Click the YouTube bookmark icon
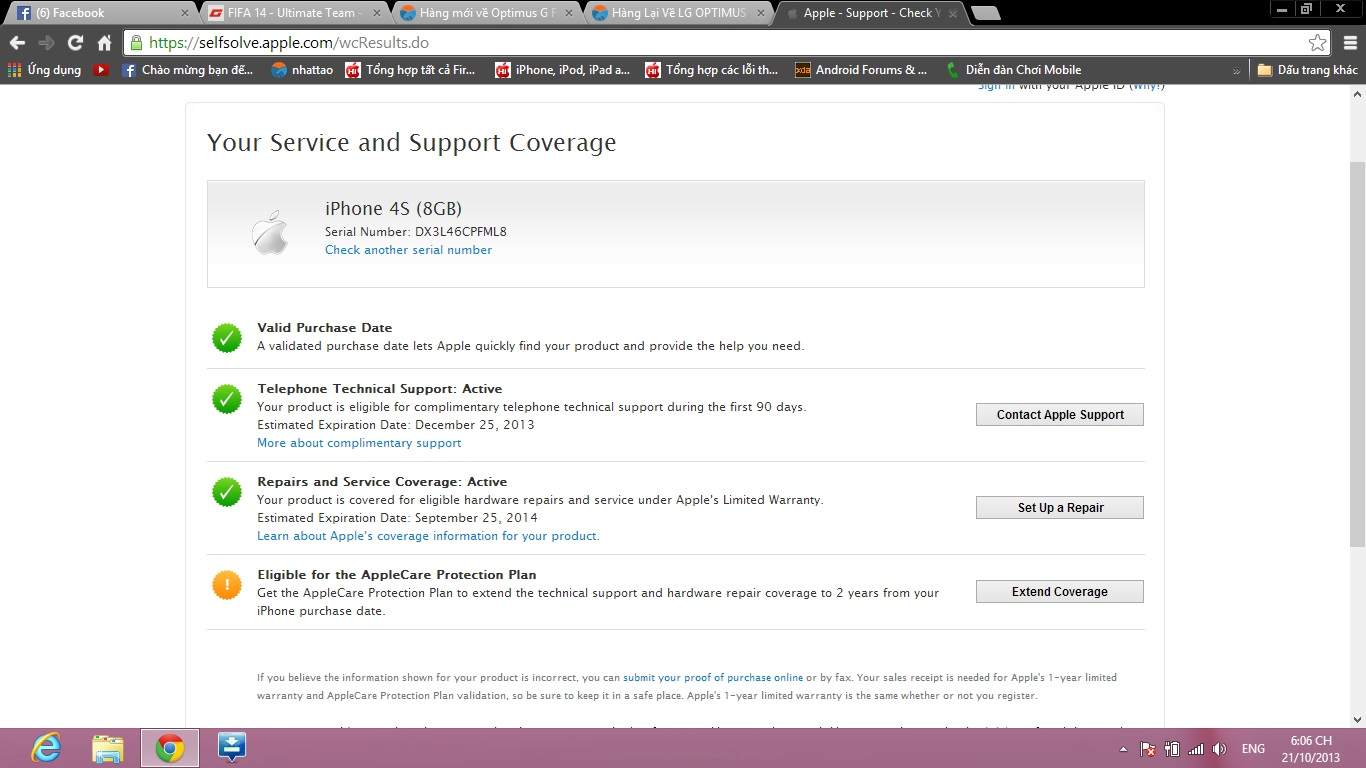Viewport: 1366px width, 768px height. coord(101,70)
